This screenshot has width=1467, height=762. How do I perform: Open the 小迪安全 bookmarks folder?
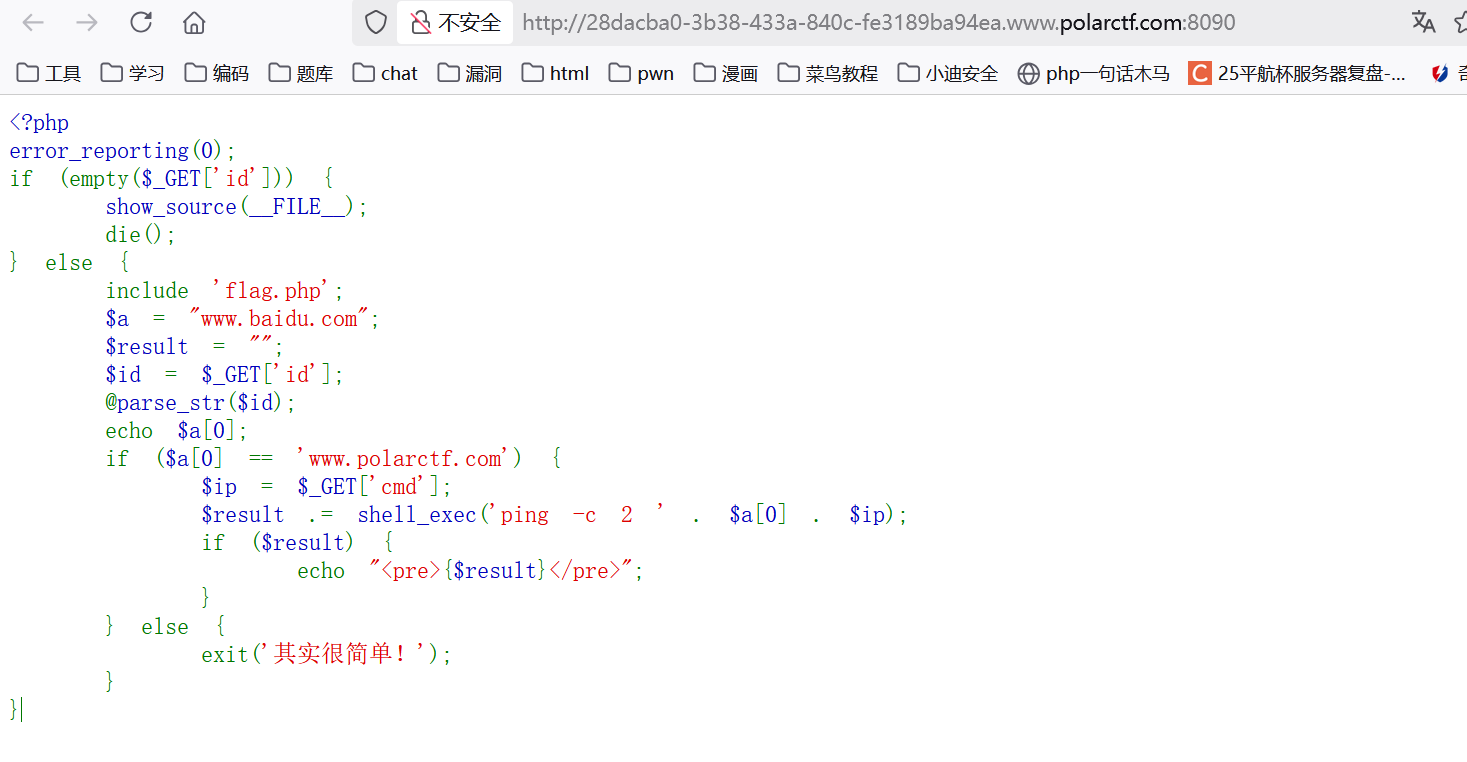[948, 73]
